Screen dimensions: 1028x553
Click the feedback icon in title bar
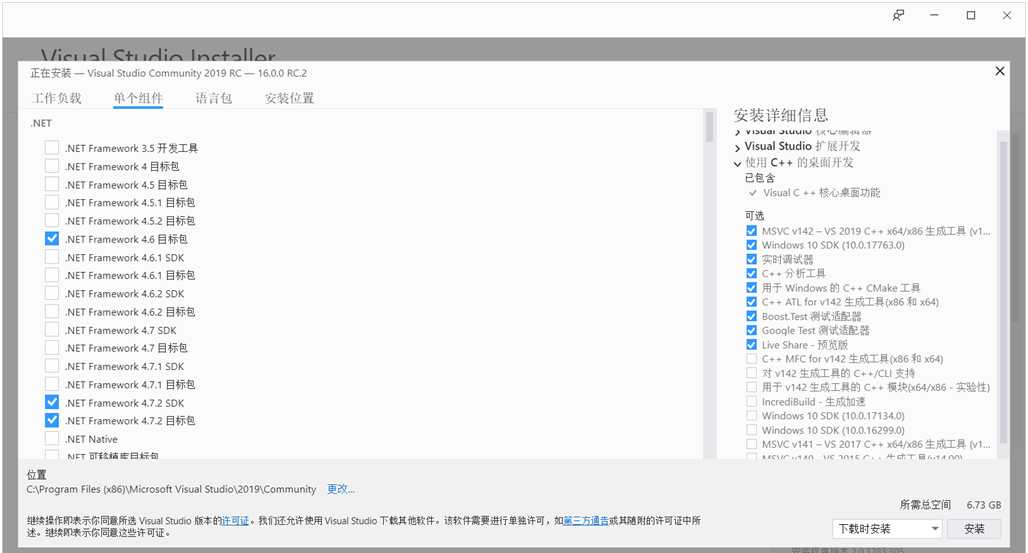[898, 15]
